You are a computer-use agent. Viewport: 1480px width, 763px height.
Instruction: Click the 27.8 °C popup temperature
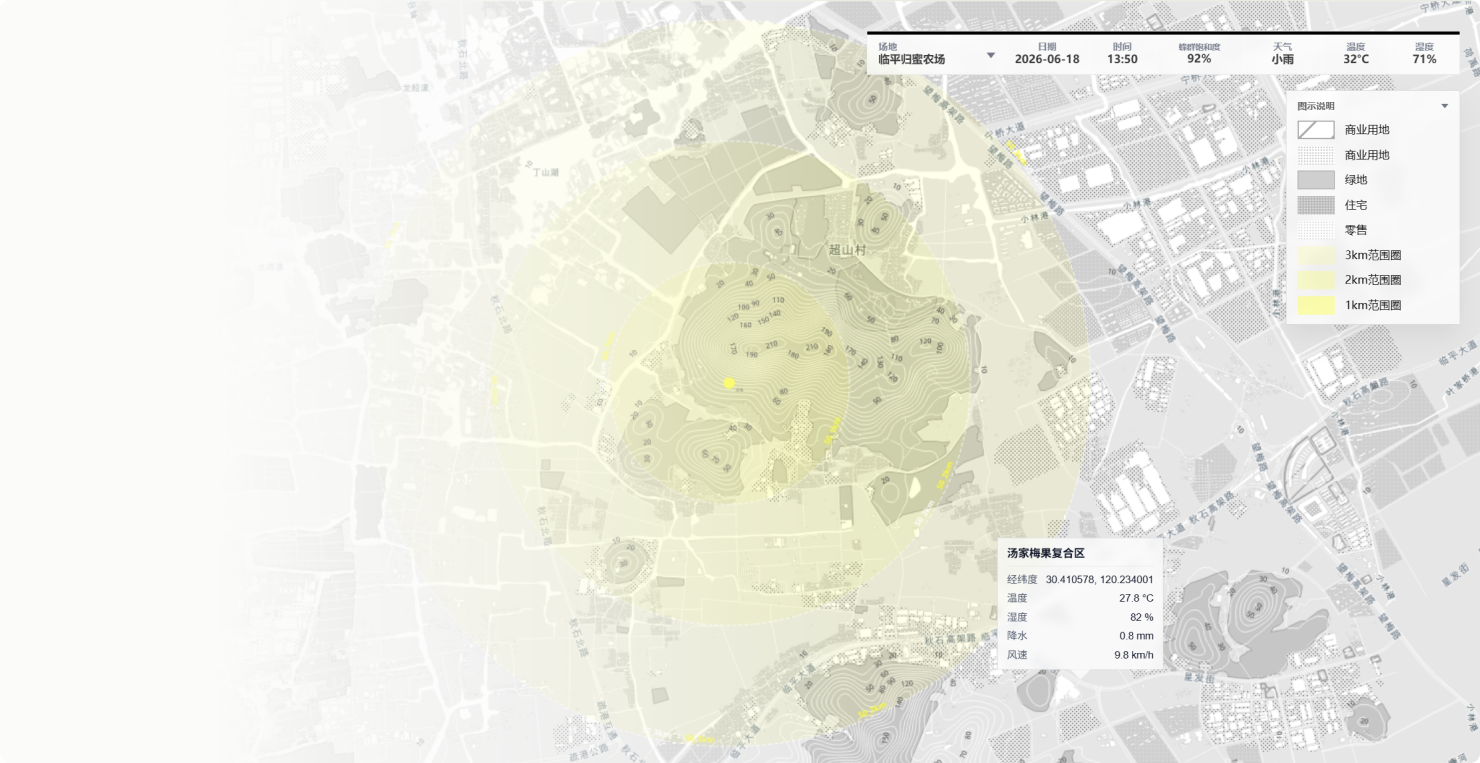[x=1136, y=598]
